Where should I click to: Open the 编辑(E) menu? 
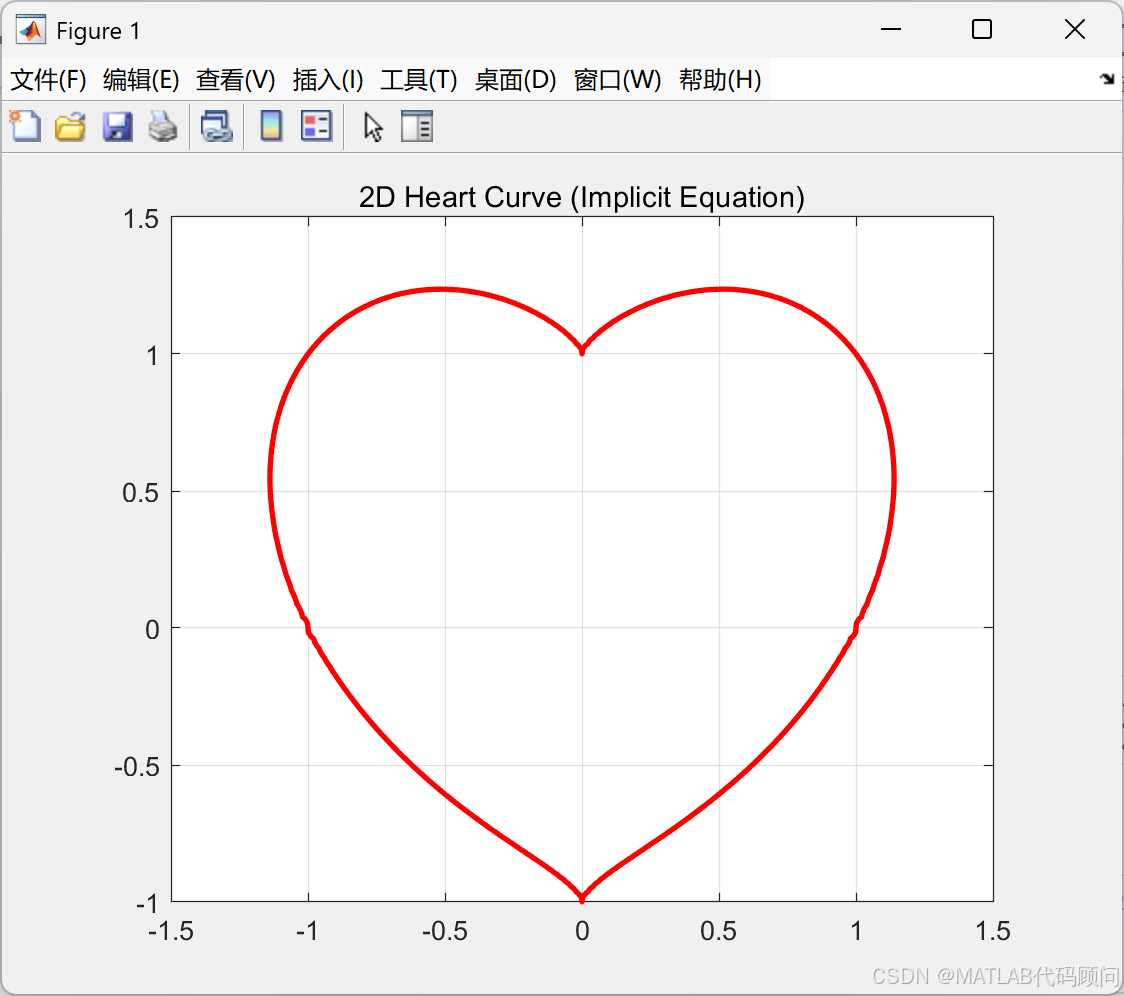pos(140,80)
